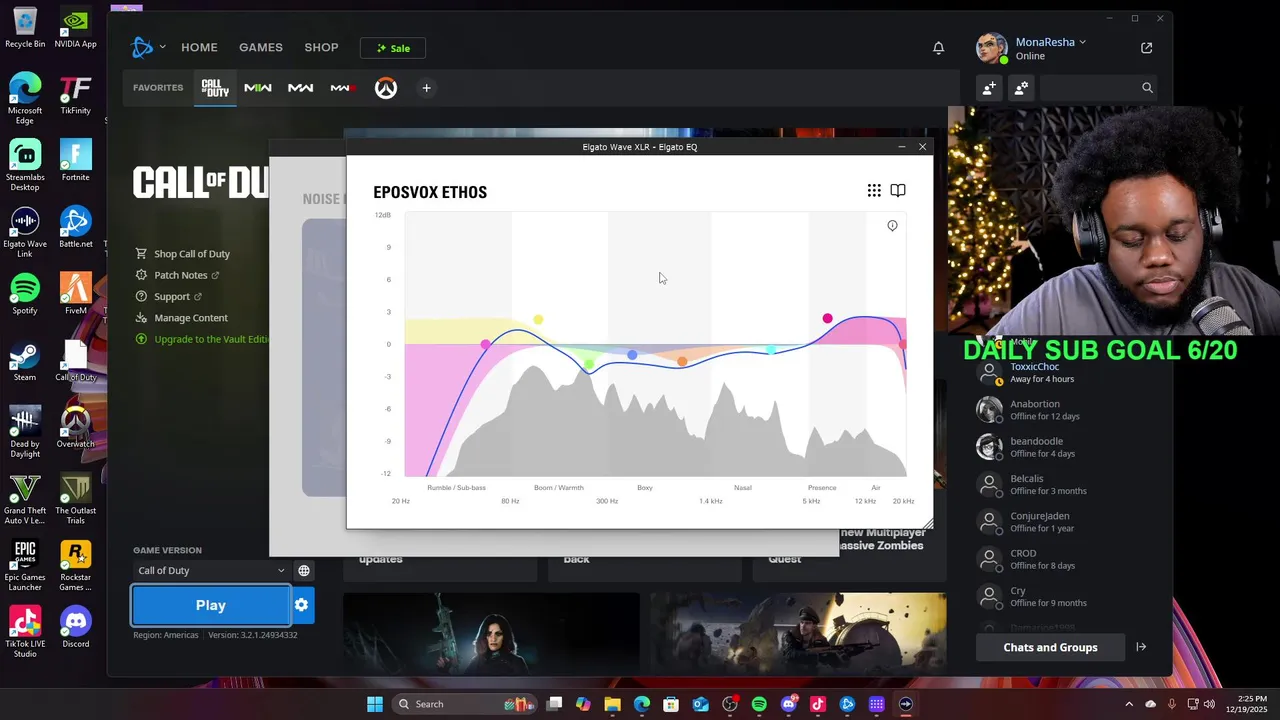Viewport: 1280px width, 720px height.
Task: Show hidden system tray icons
Action: click(1129, 704)
